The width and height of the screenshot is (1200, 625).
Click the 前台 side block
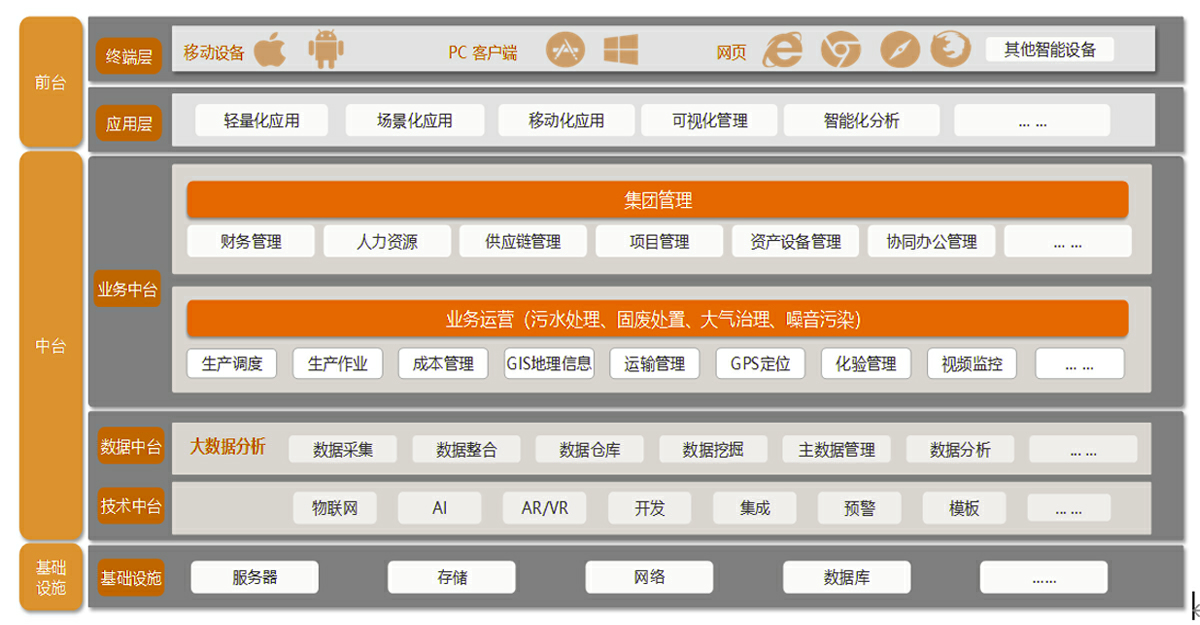(51, 82)
